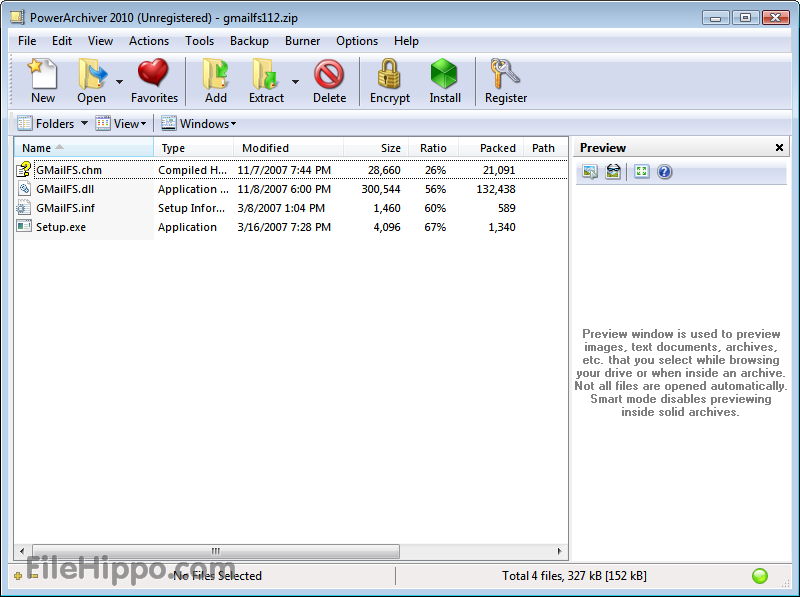
Task: Click the Add files icon
Action: point(215,74)
